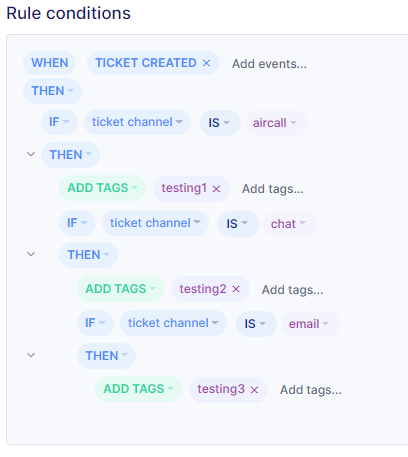
Task: Remove the testing1 tag
Action: pyautogui.click(x=216, y=189)
